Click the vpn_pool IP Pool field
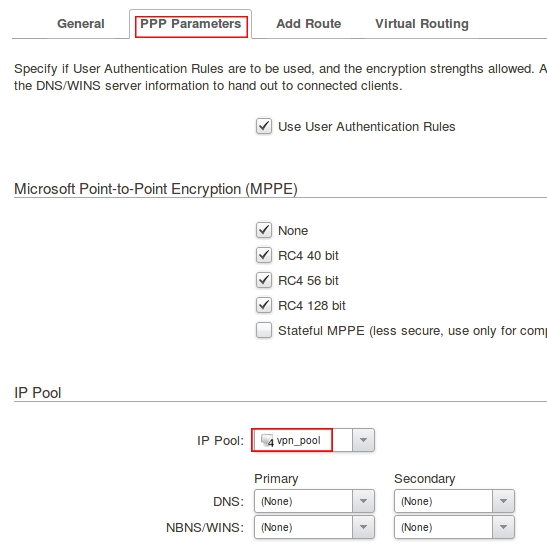 click(302, 440)
